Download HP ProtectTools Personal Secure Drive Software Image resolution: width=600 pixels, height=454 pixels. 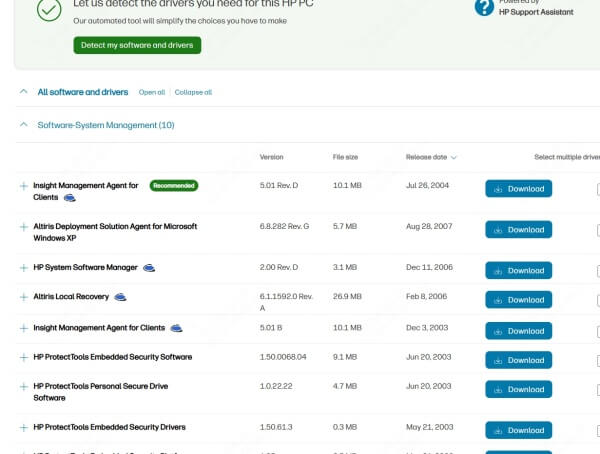point(518,389)
